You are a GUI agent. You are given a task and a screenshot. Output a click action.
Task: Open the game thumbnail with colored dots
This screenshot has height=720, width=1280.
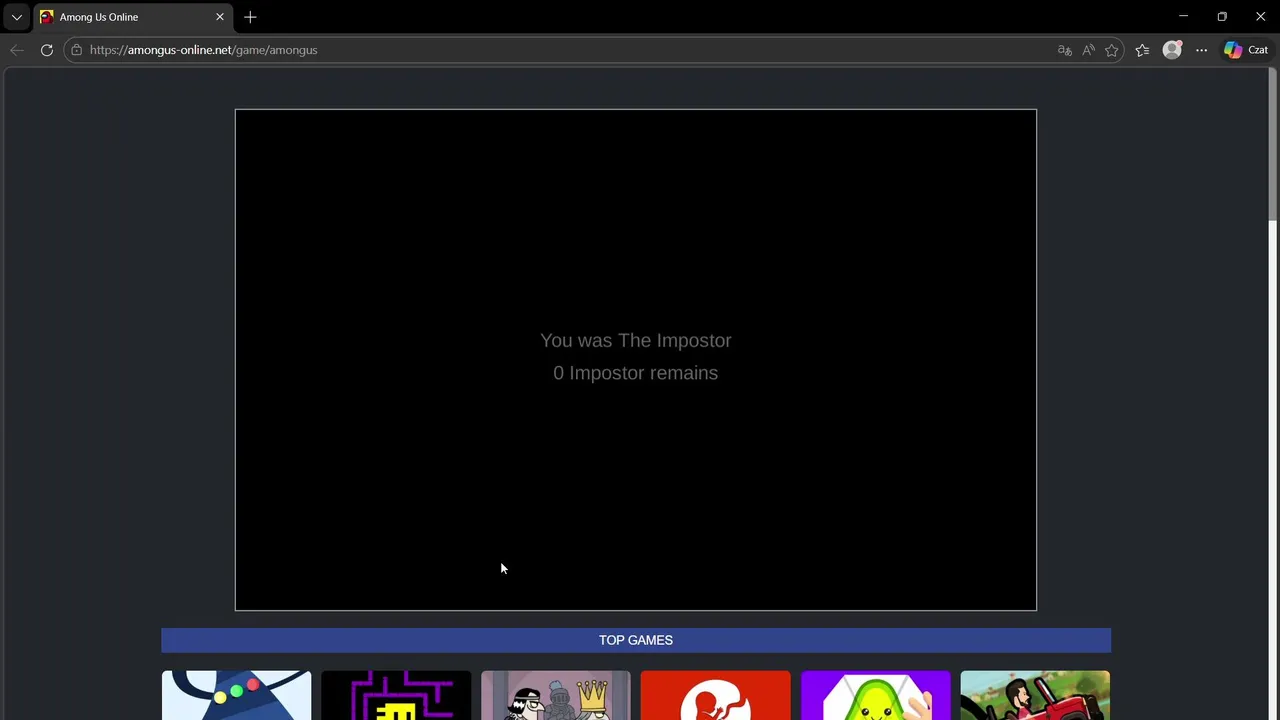[x=236, y=695]
